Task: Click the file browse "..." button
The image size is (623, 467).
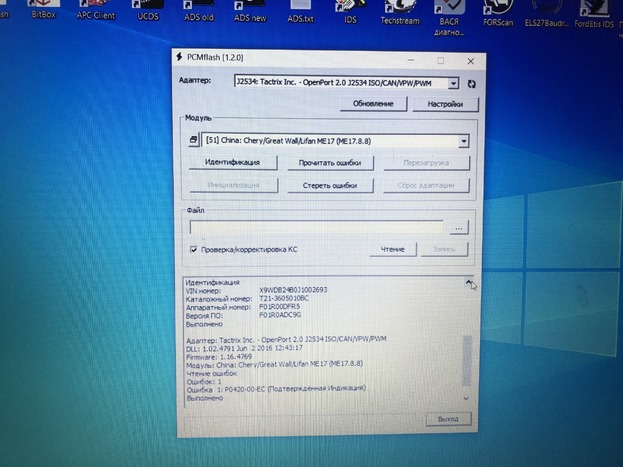Action: (x=458, y=228)
